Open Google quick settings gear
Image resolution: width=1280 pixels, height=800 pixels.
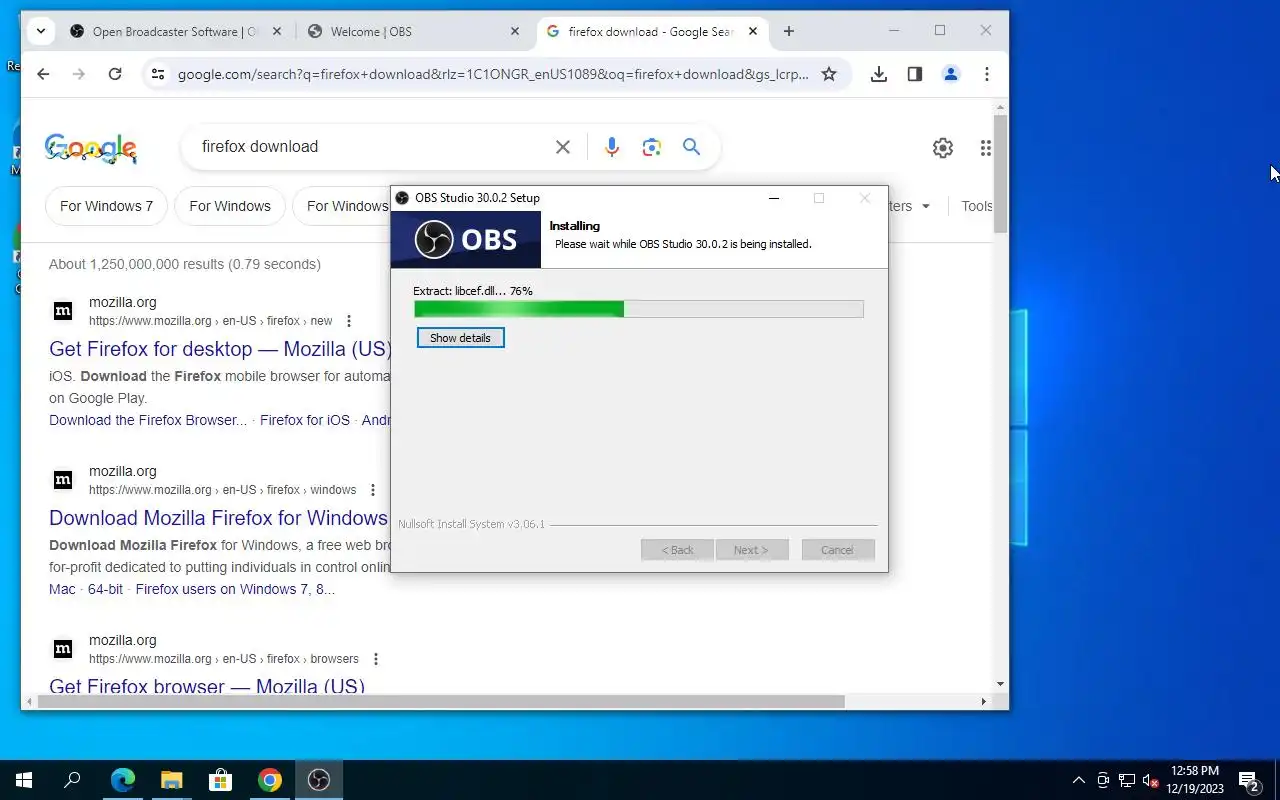pyautogui.click(x=943, y=148)
